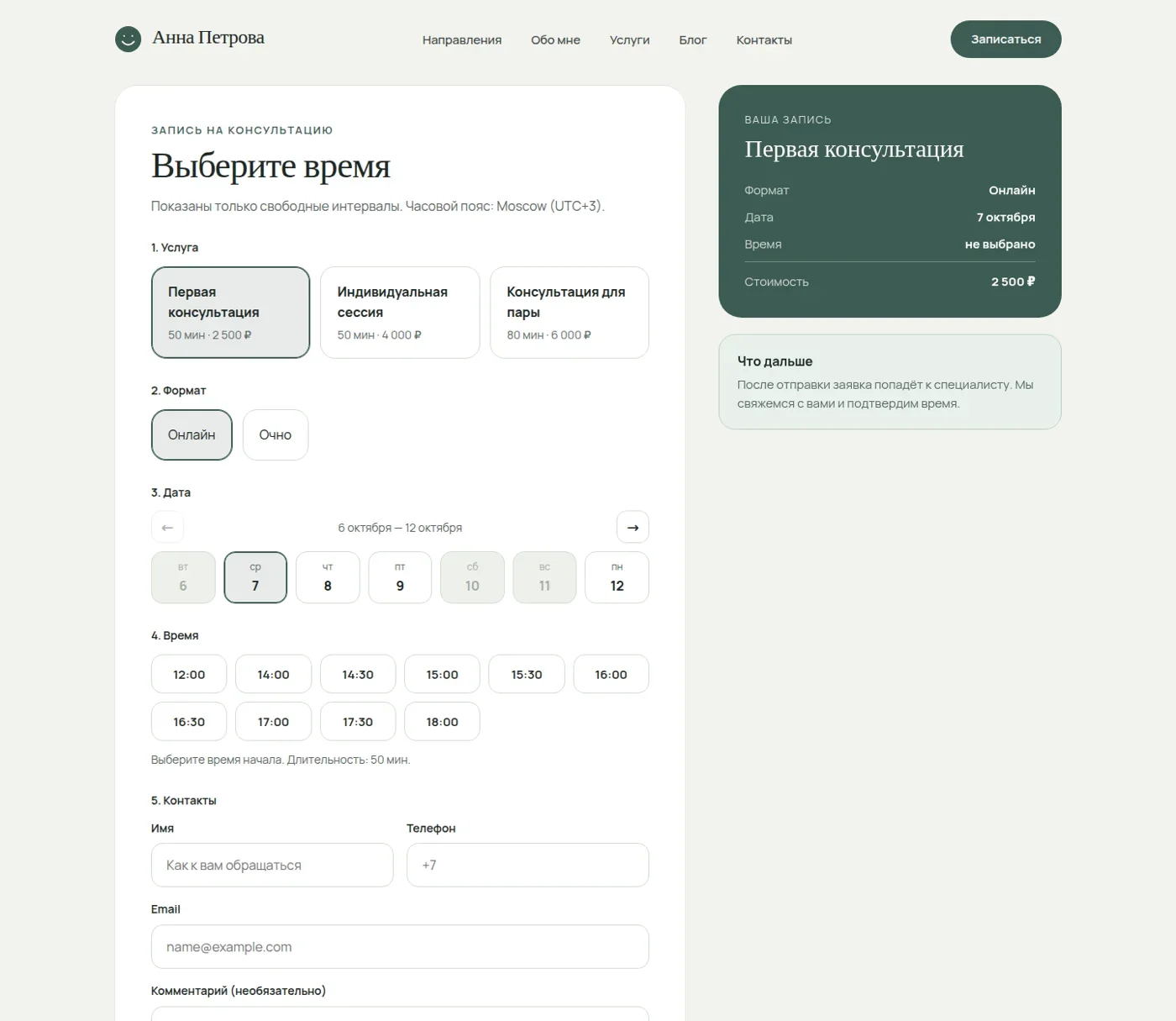Choose the Онлайн format option
Screen dimensions: 1176x1021
point(192,434)
